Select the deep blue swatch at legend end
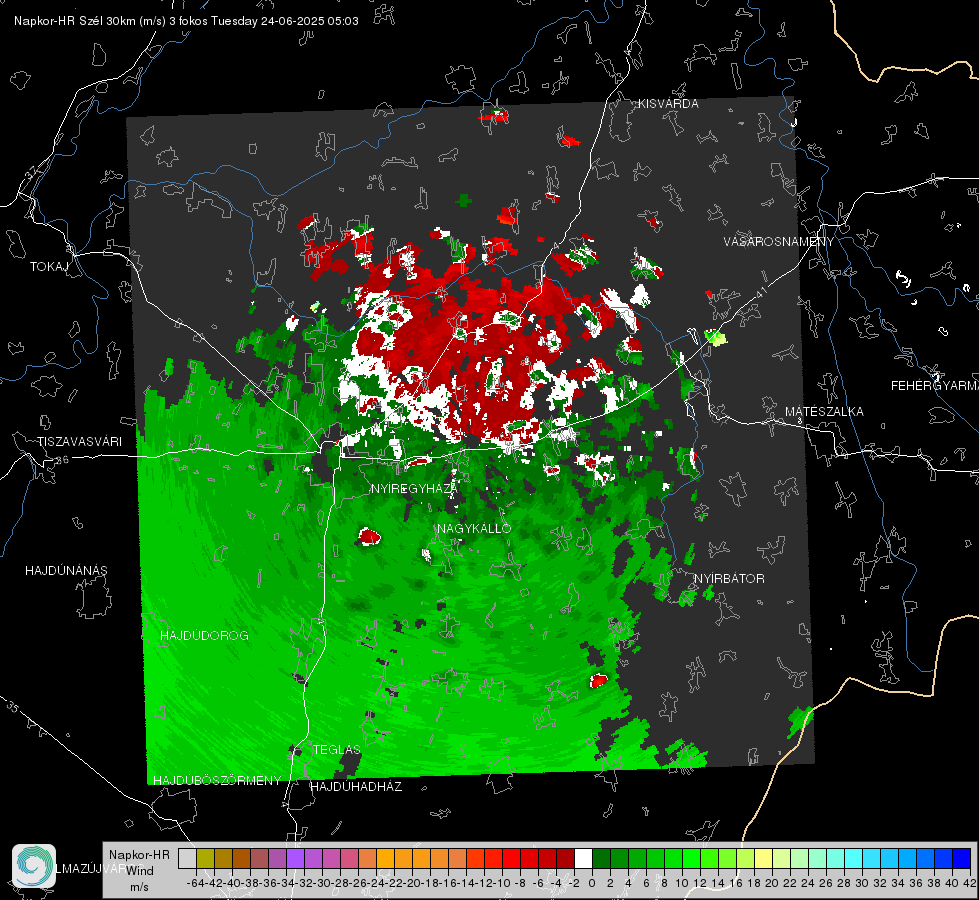979x900 pixels. click(962, 859)
